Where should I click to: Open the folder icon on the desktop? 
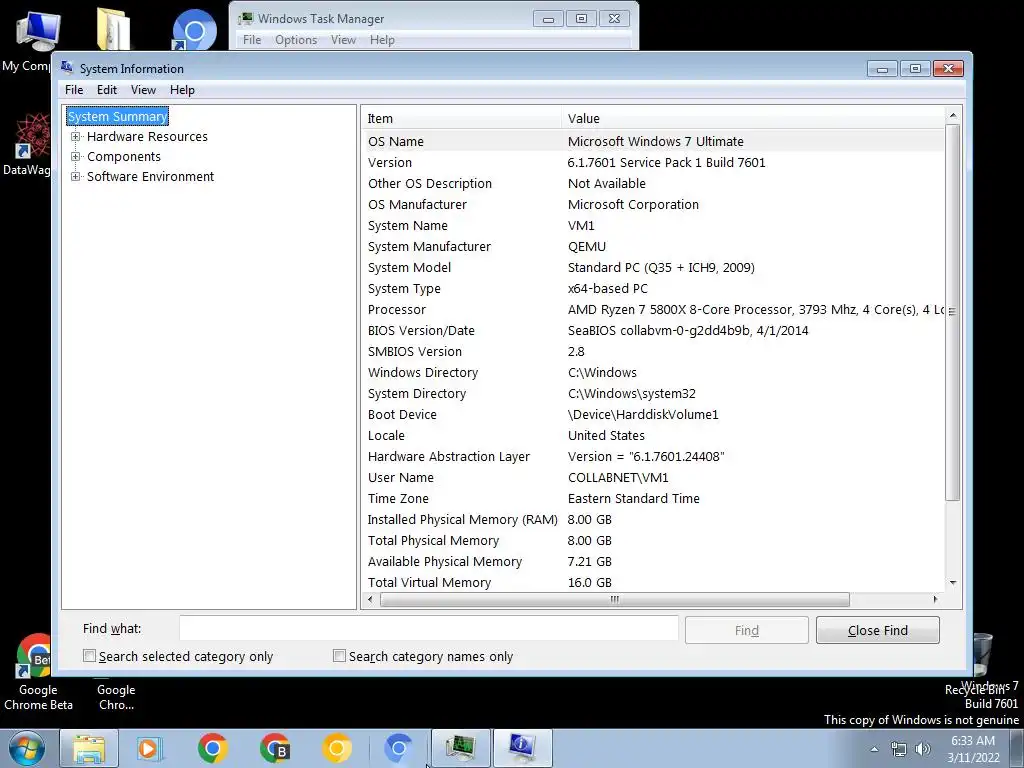114,28
